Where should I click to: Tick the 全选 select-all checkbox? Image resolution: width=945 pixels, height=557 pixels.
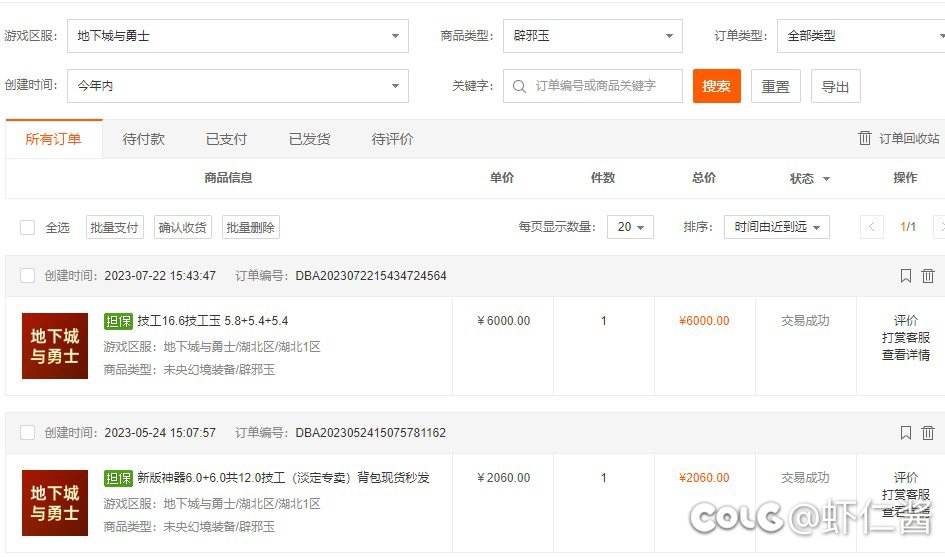(x=27, y=227)
